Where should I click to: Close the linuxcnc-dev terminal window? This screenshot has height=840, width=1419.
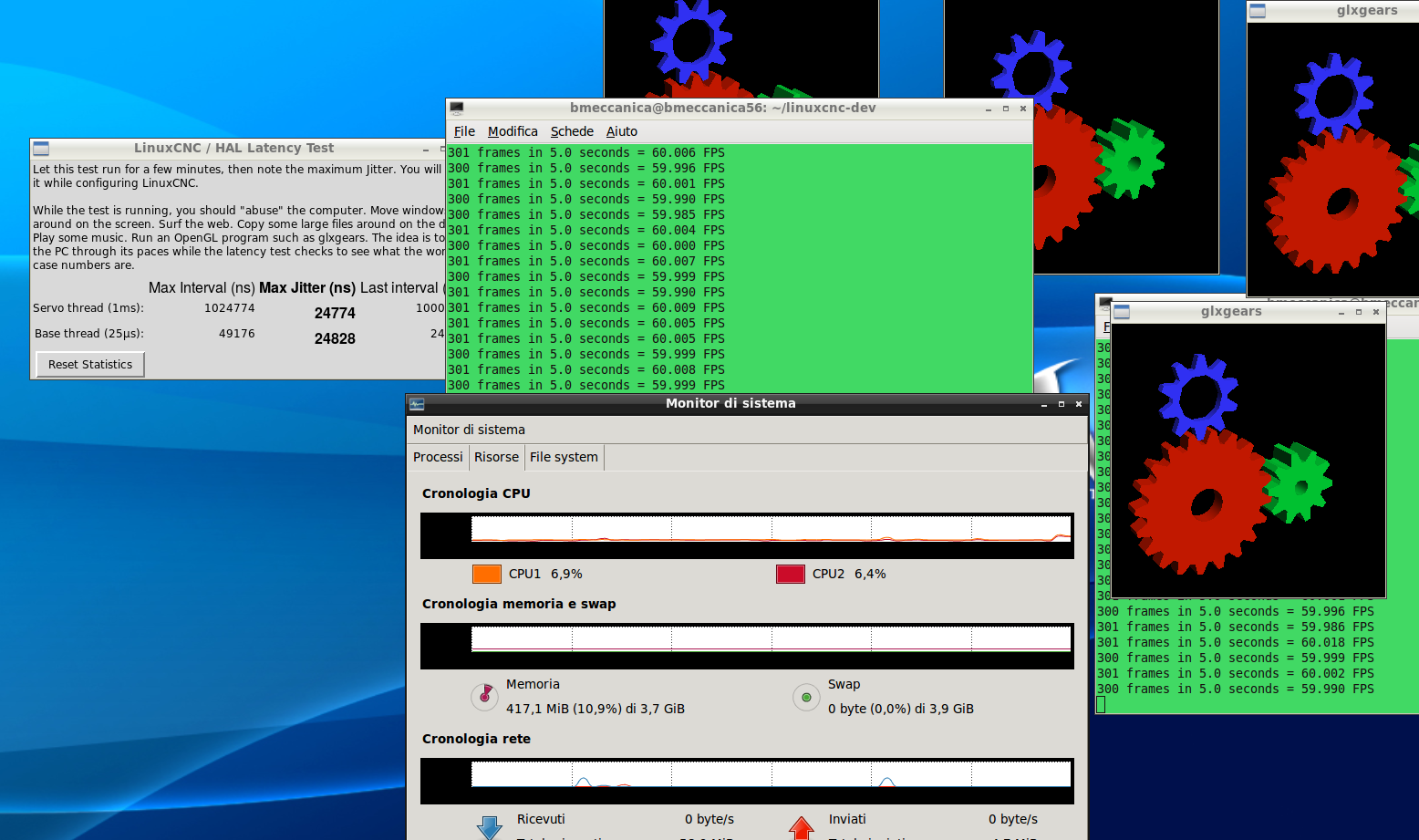1023,109
